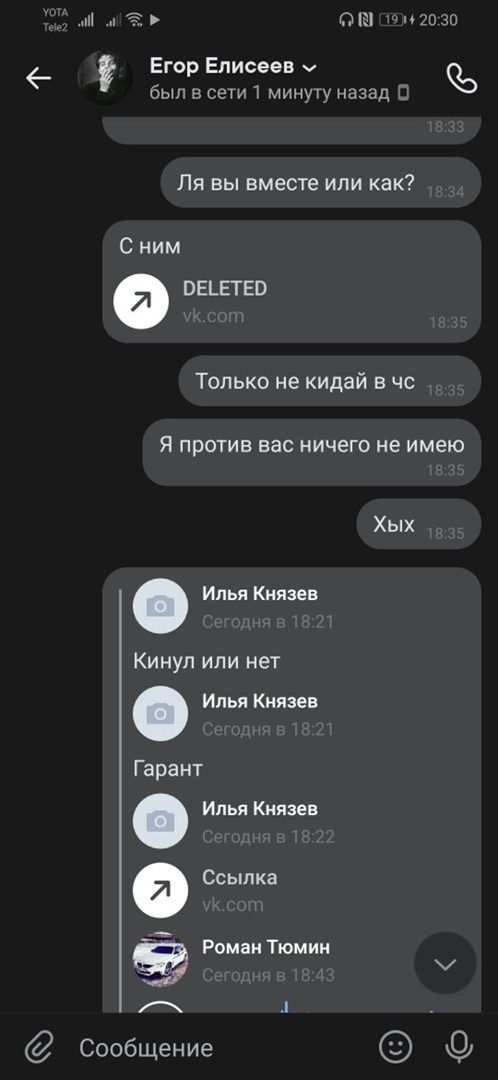
Task: Tap the paperclip attachment icon
Action: [39, 1048]
